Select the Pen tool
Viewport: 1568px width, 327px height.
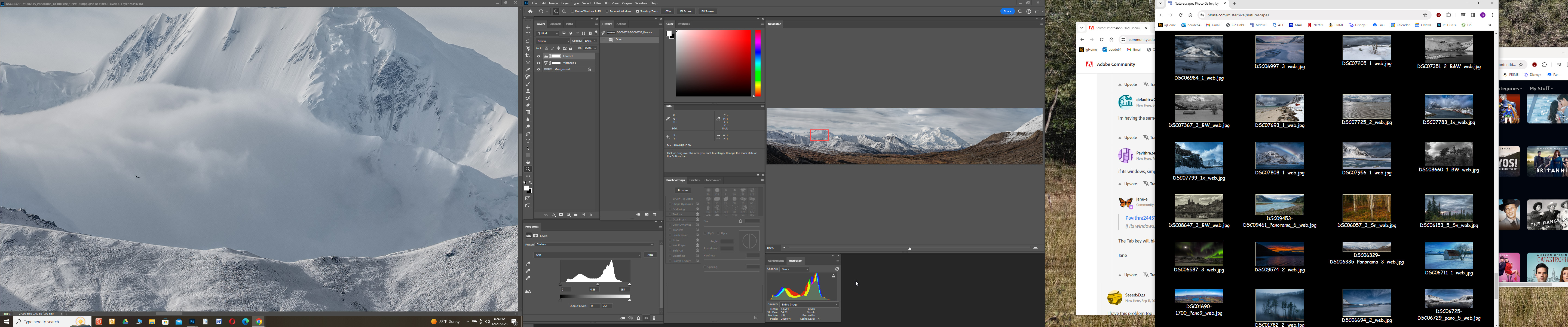[x=528, y=134]
